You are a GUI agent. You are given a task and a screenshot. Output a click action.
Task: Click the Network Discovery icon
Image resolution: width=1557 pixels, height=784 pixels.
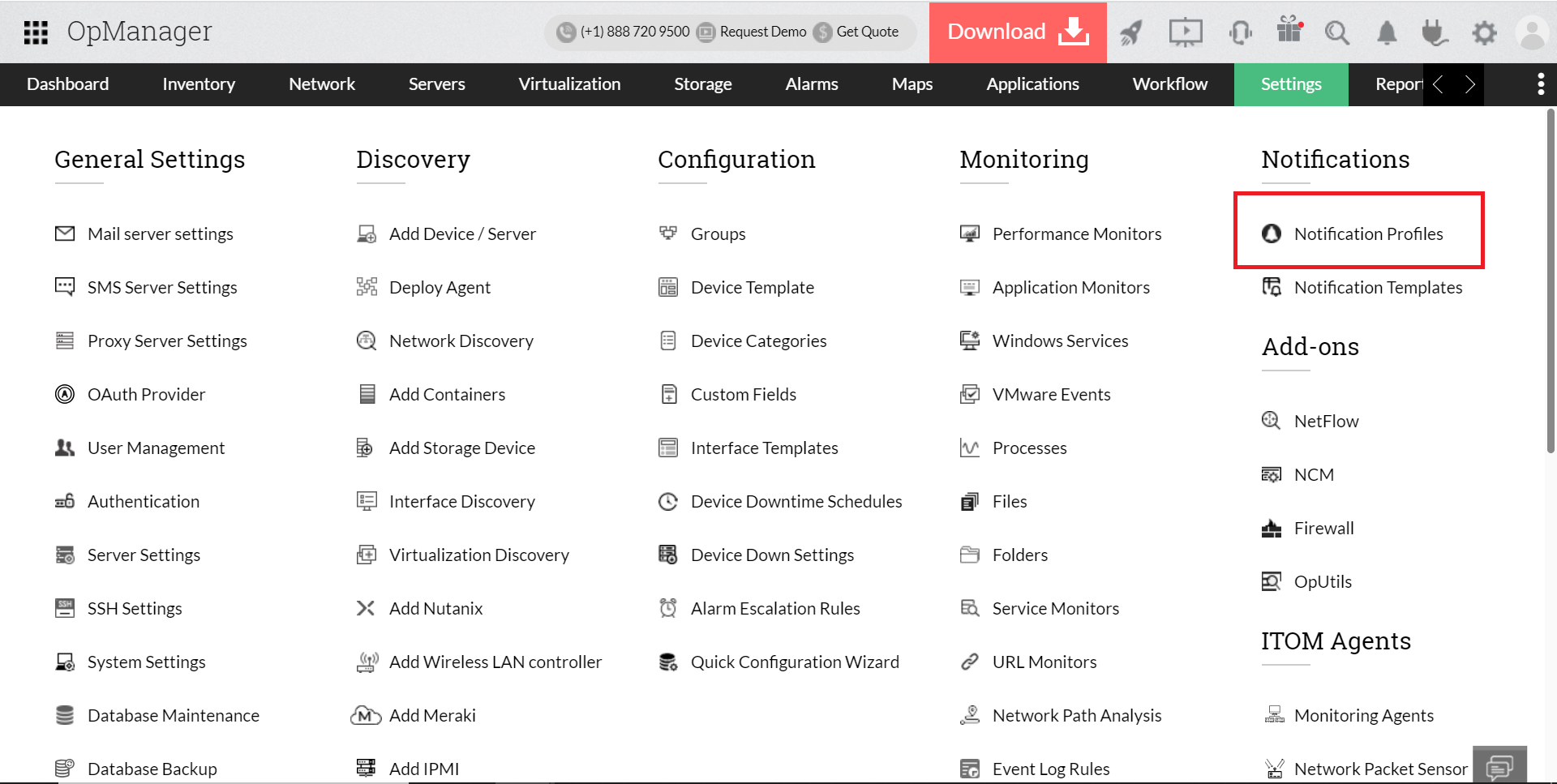[367, 341]
